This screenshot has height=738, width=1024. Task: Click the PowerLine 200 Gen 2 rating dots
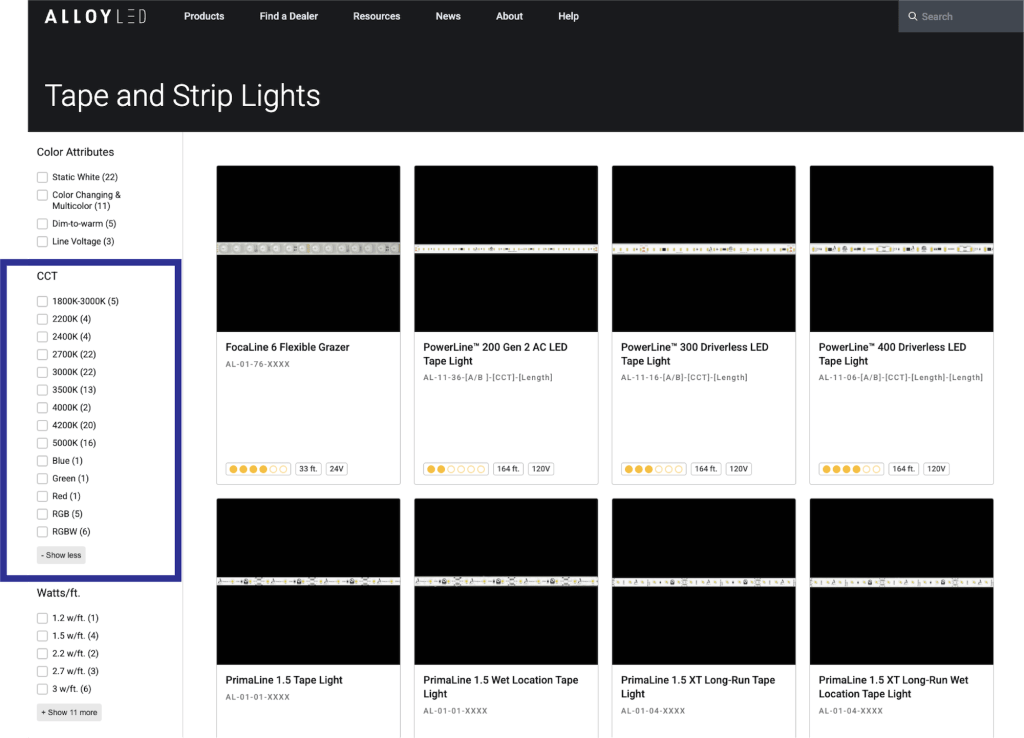coord(455,468)
